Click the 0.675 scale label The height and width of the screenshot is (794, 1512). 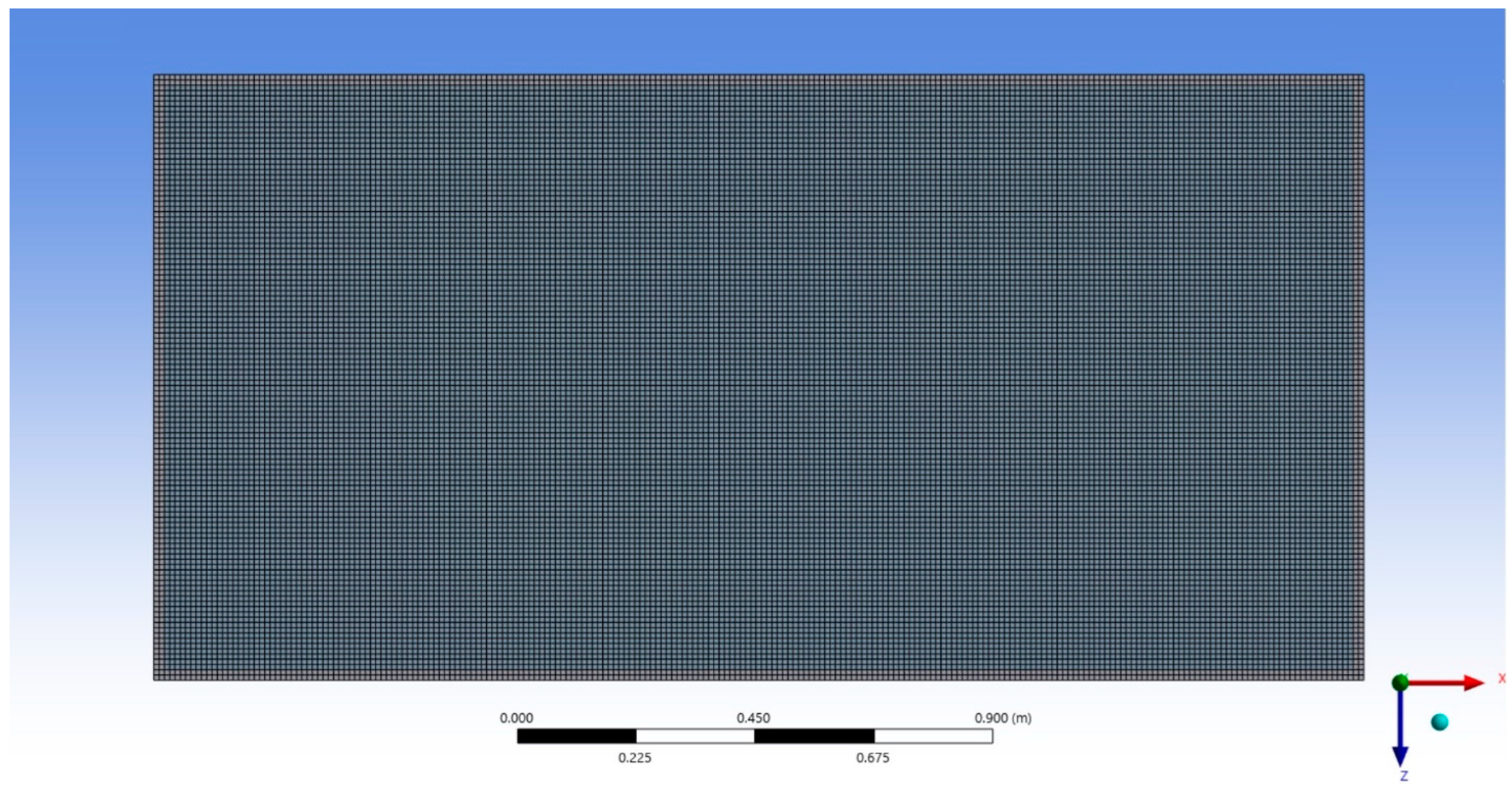(x=872, y=758)
